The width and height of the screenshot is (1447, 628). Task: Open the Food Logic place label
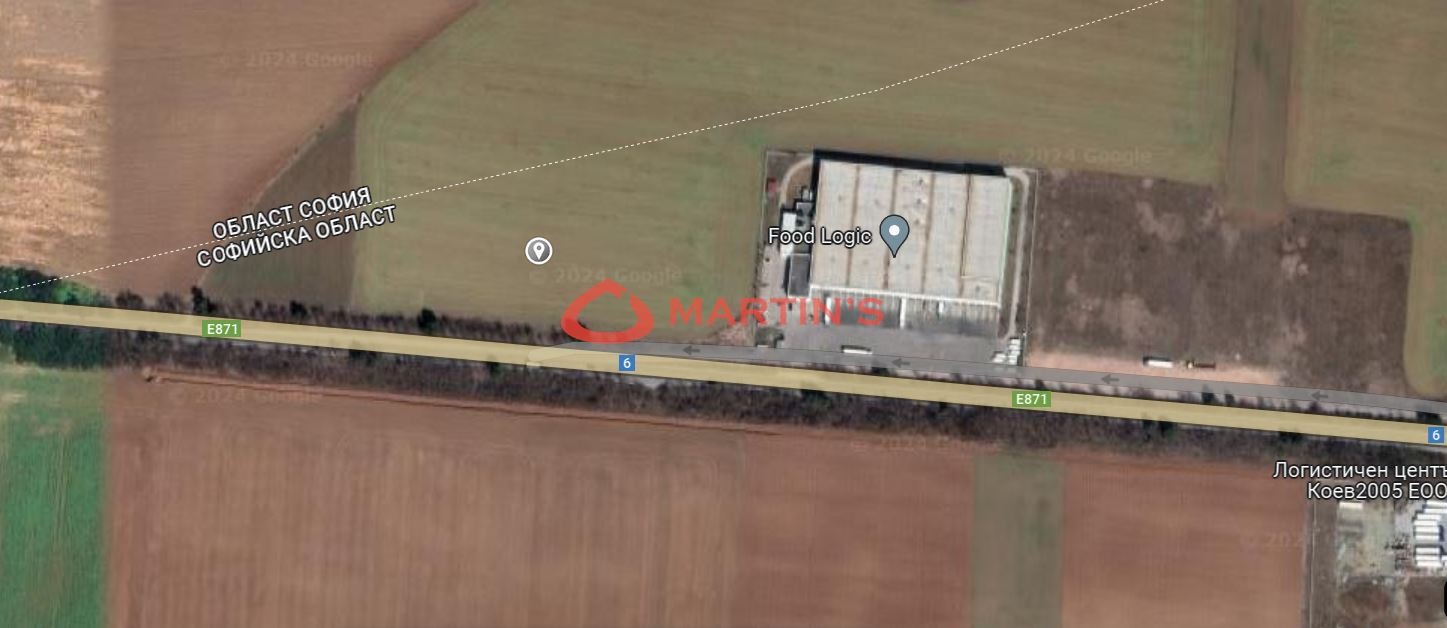pyautogui.click(x=820, y=236)
